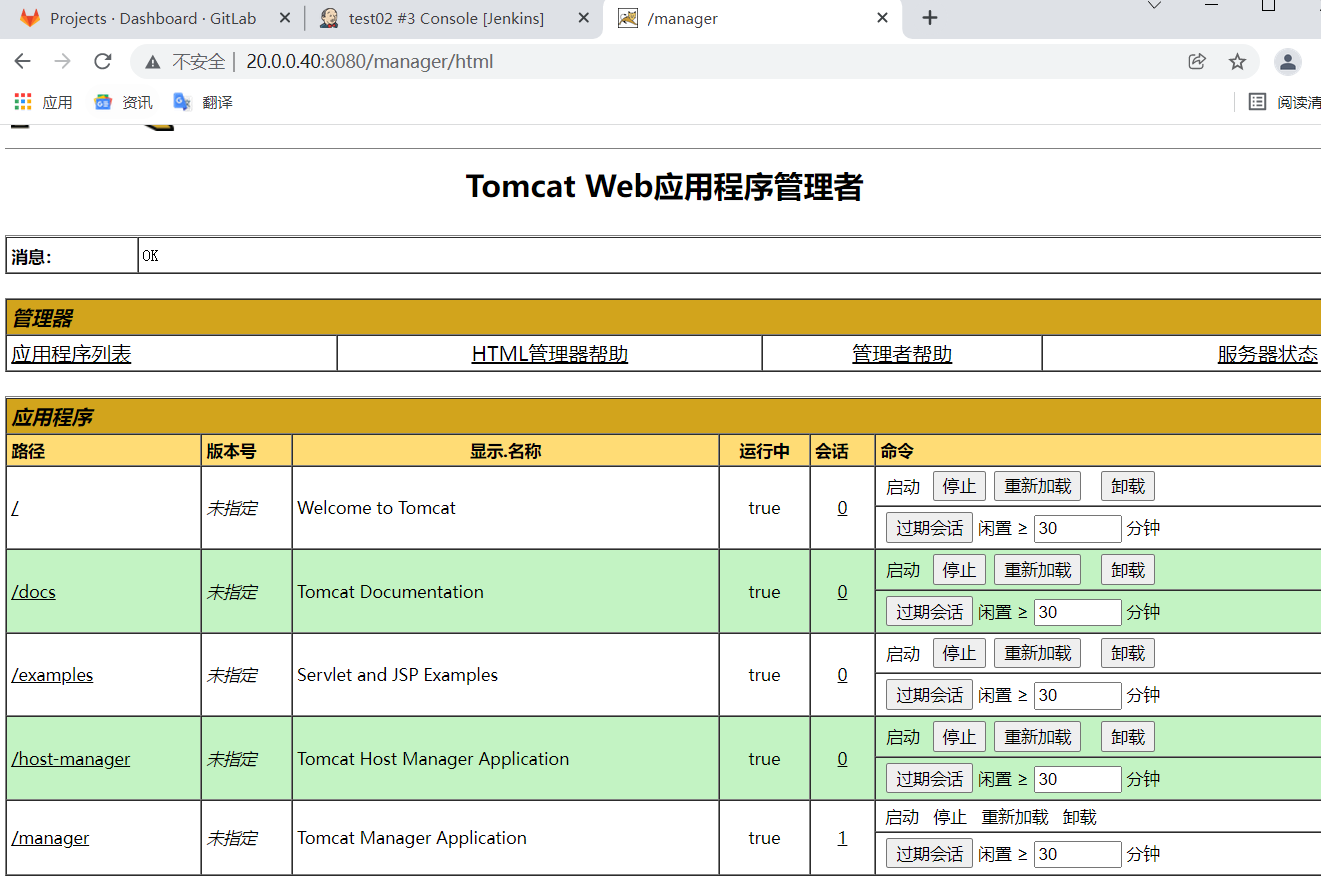Screen dimensions: 1321x876
Task: Reload the /docs application
Action: tap(1037, 570)
